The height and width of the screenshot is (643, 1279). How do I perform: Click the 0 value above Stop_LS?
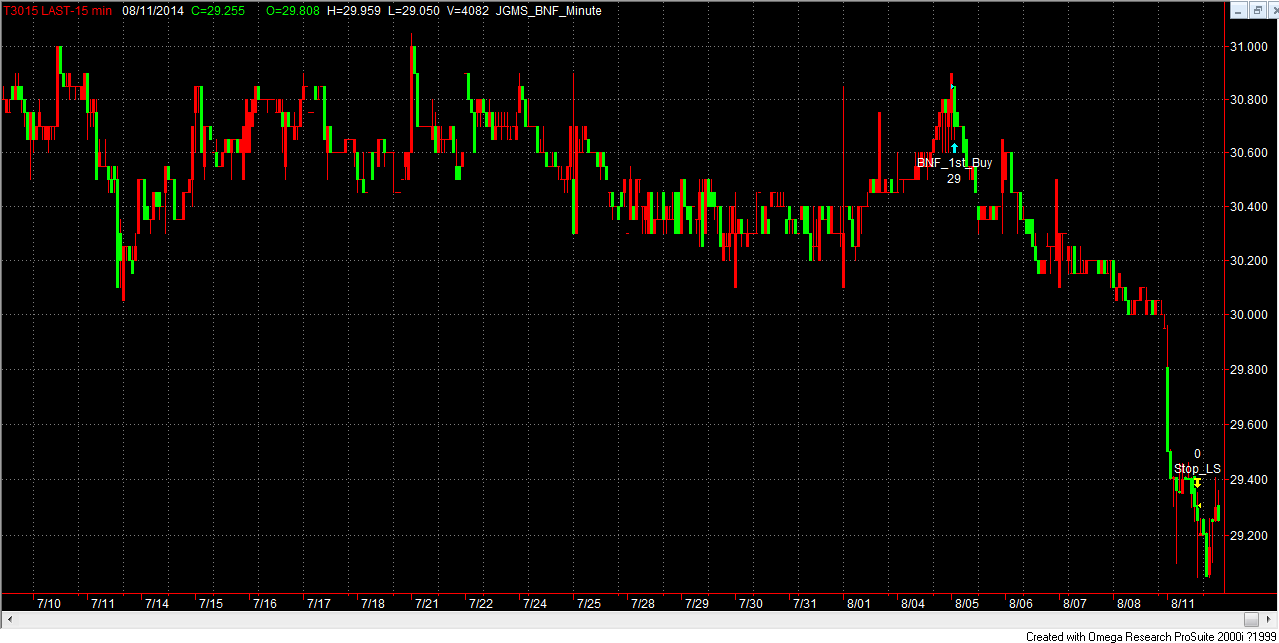tap(1197, 454)
